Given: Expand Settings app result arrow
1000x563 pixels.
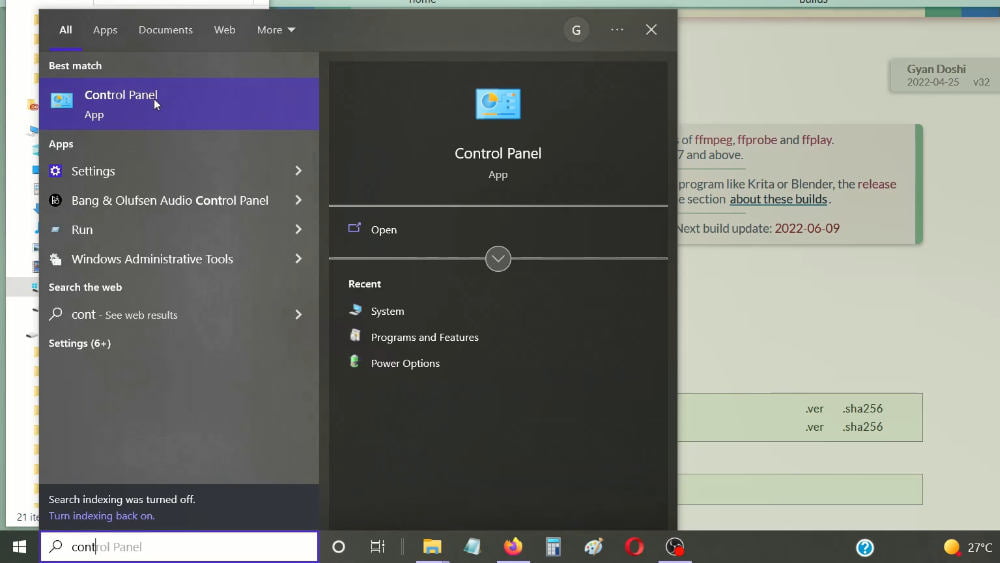Looking at the screenshot, I should pyautogui.click(x=298, y=171).
